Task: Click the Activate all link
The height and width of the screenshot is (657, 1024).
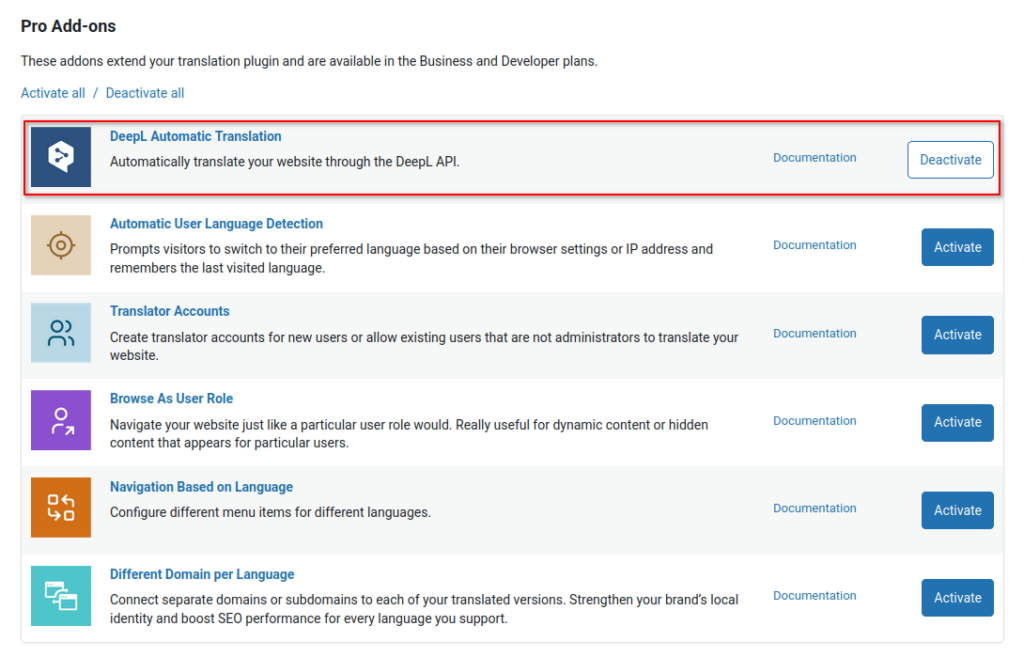Action: [x=53, y=92]
